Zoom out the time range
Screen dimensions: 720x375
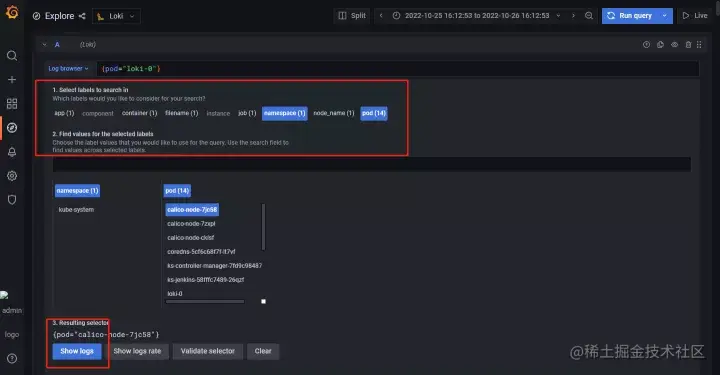[x=589, y=16]
